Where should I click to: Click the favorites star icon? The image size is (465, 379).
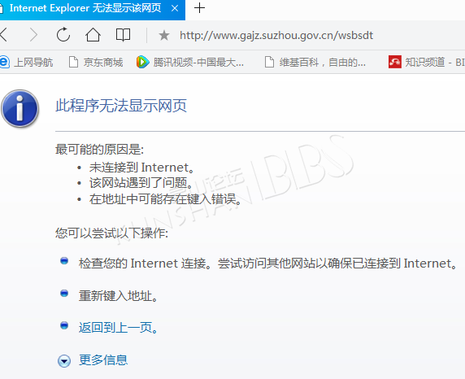click(164, 35)
